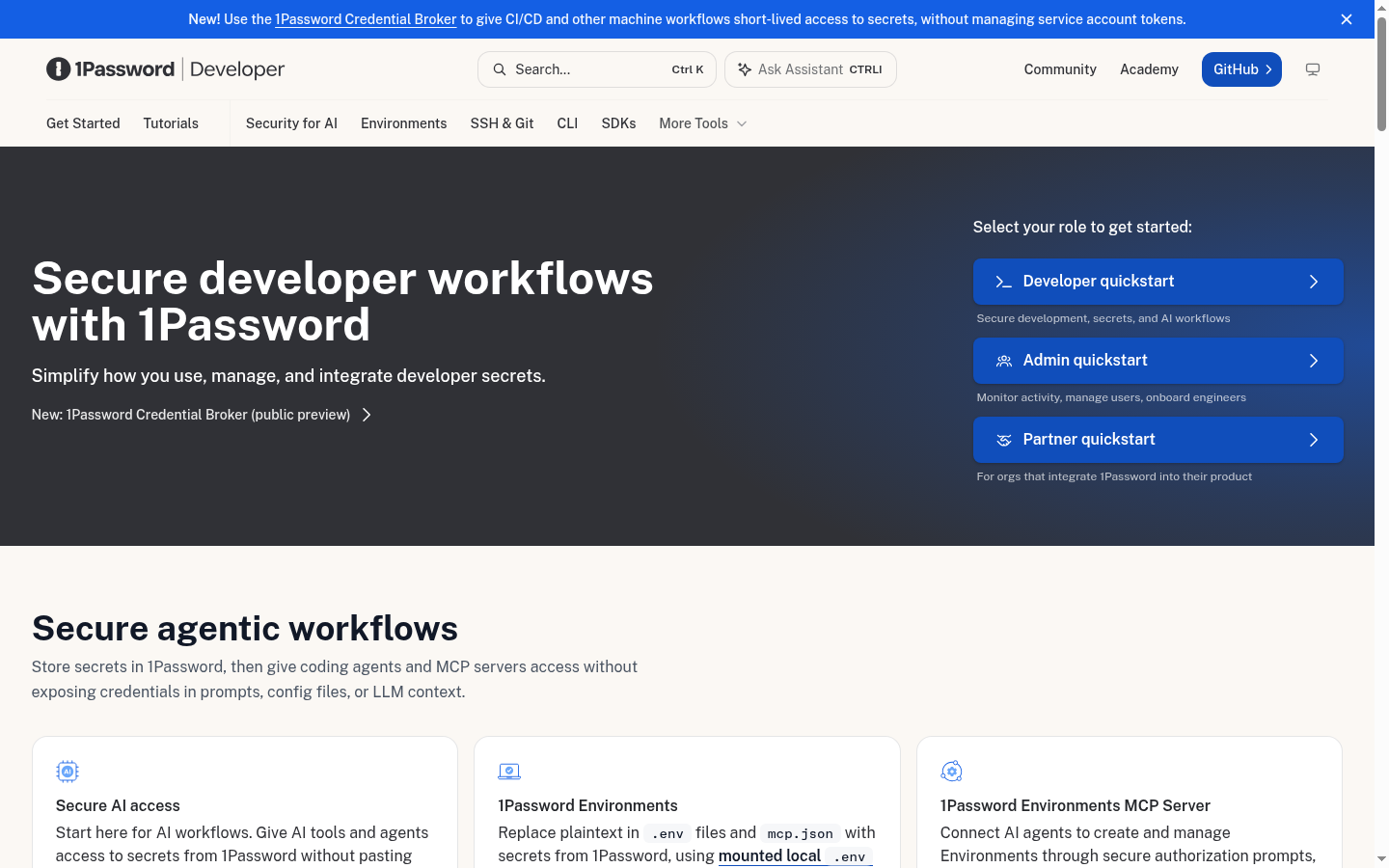Open the Ask Assistant button
The image size is (1389, 868).
[x=810, y=69]
